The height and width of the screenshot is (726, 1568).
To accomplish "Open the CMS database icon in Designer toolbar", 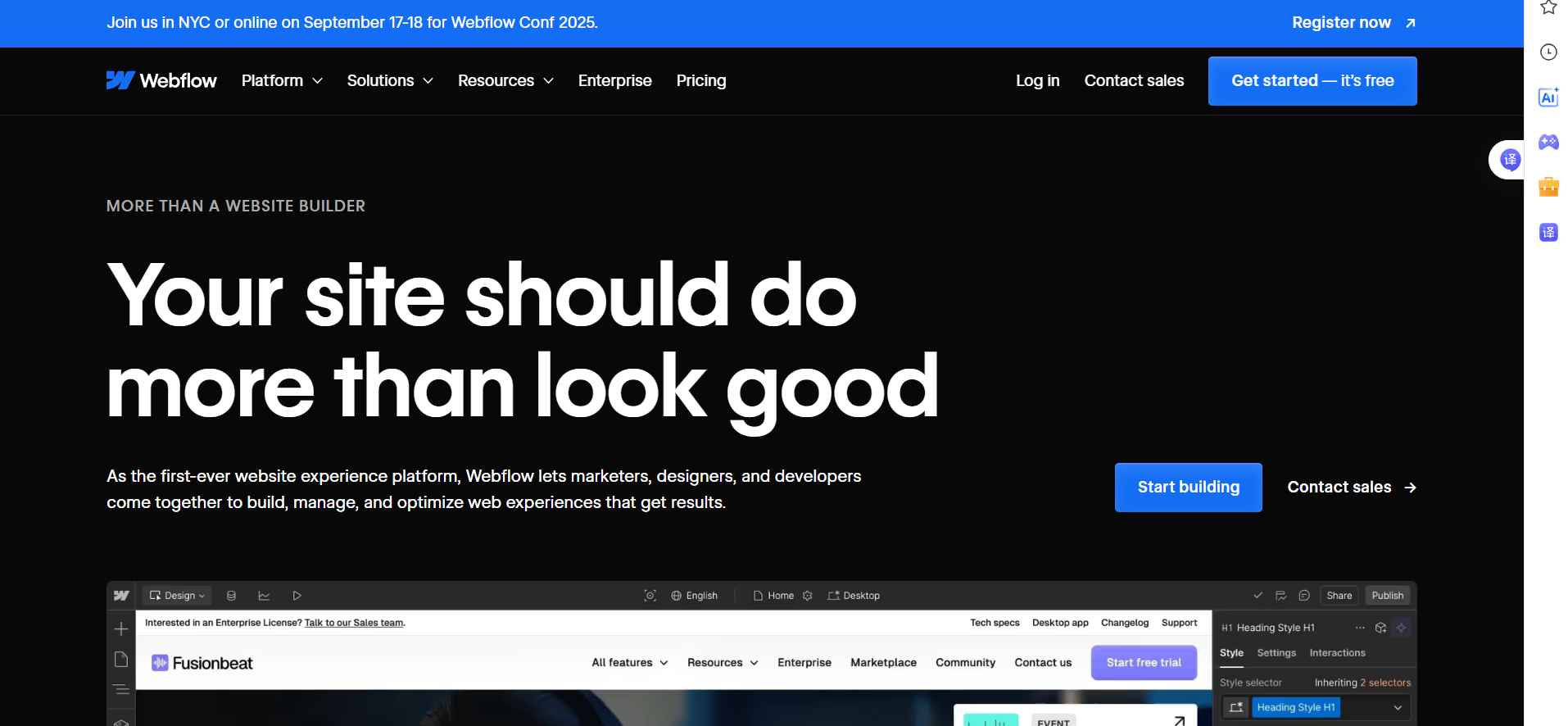I will [x=231, y=596].
